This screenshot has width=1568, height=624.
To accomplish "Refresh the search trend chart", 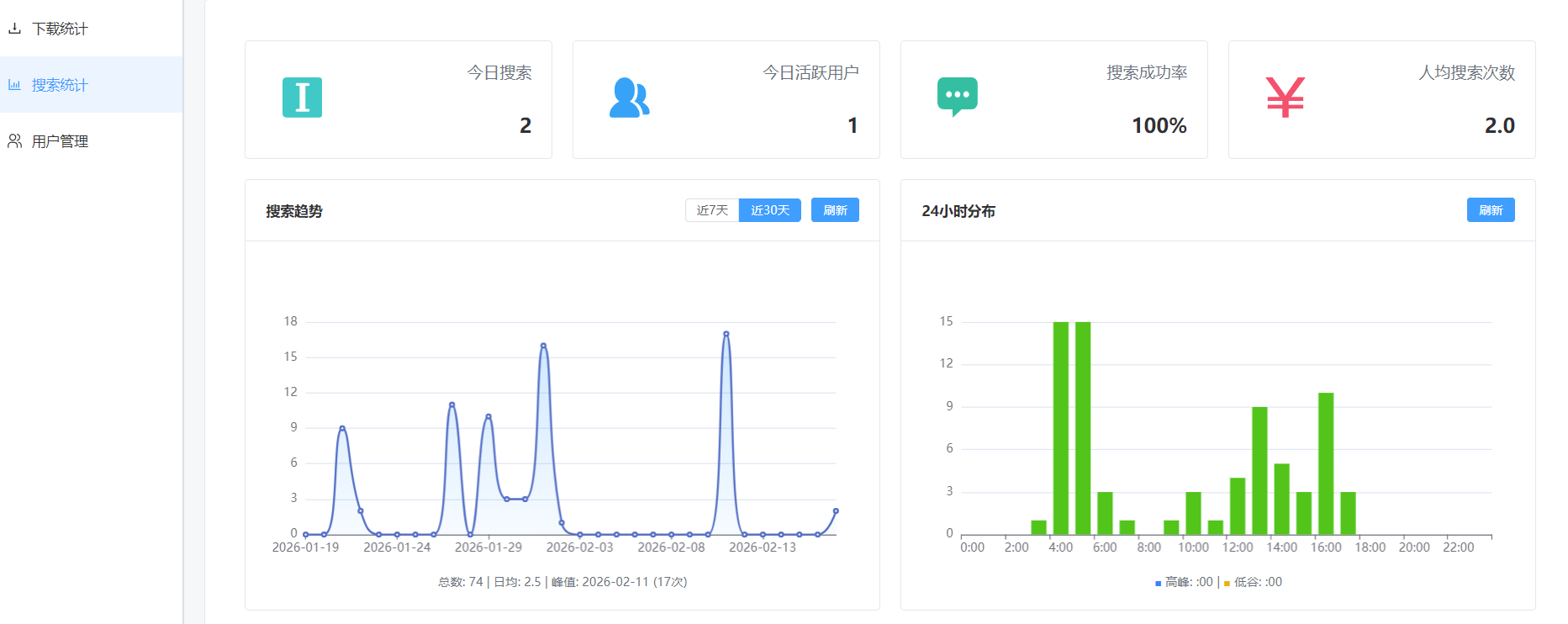I will click(x=835, y=210).
